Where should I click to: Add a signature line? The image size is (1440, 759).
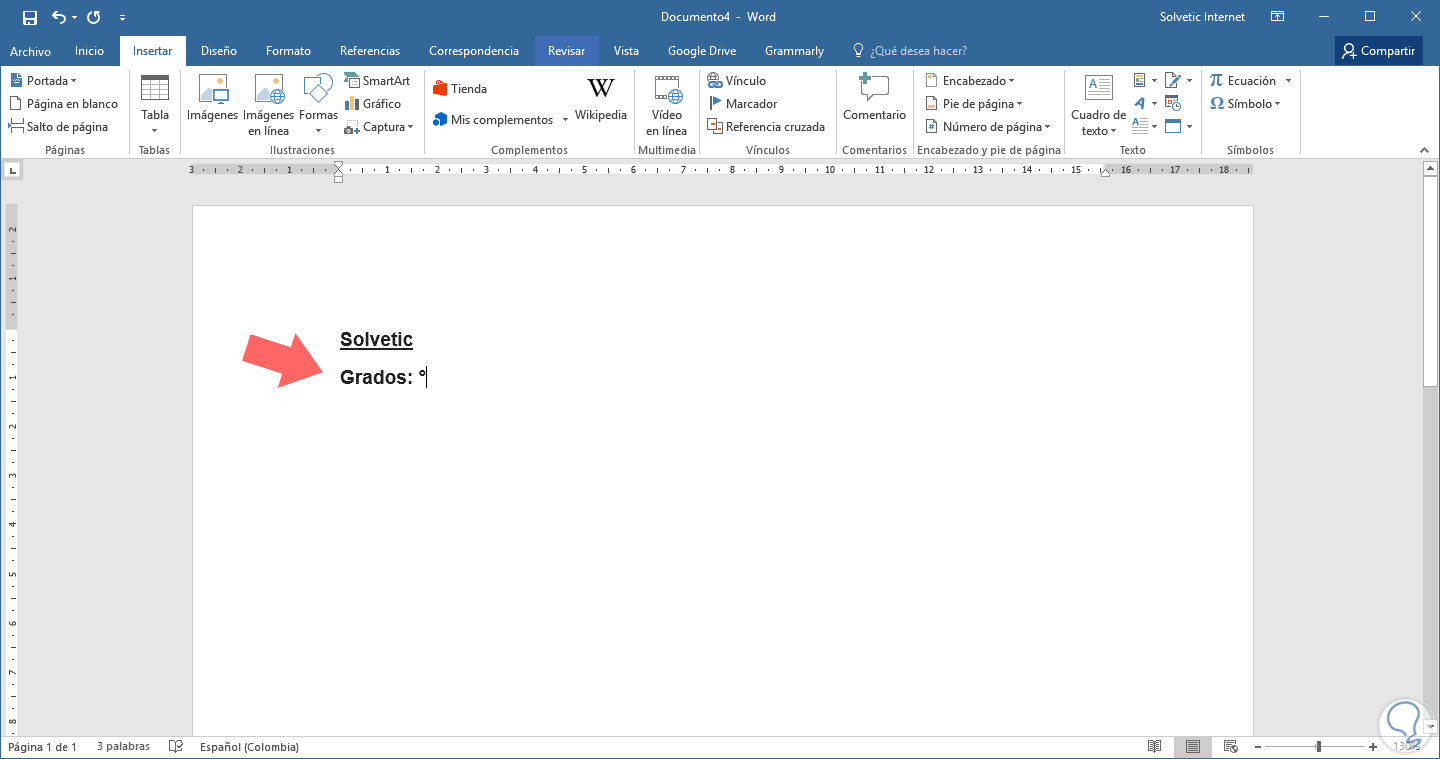click(1178, 81)
